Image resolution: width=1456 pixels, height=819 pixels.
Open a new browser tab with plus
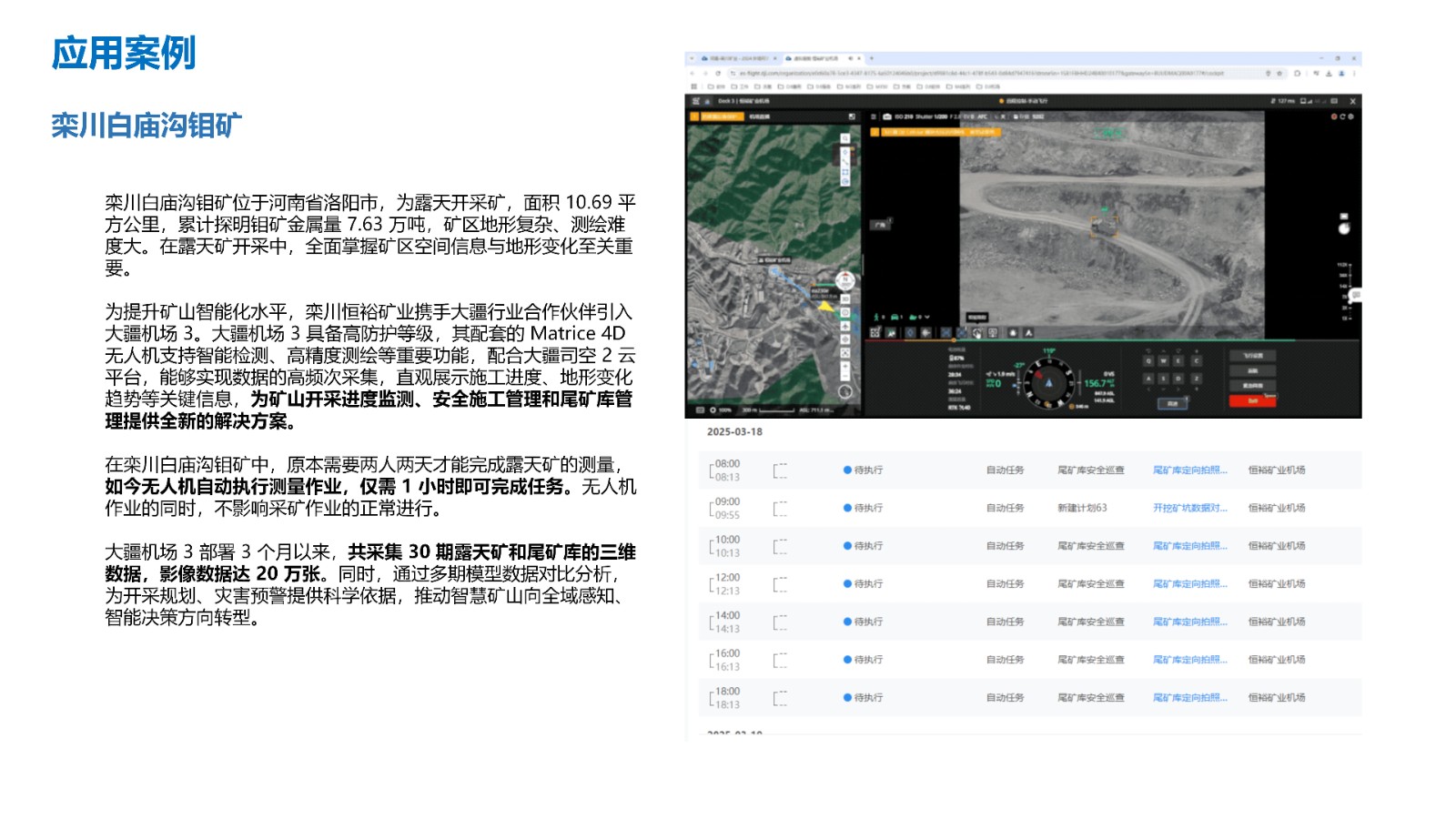(x=871, y=58)
